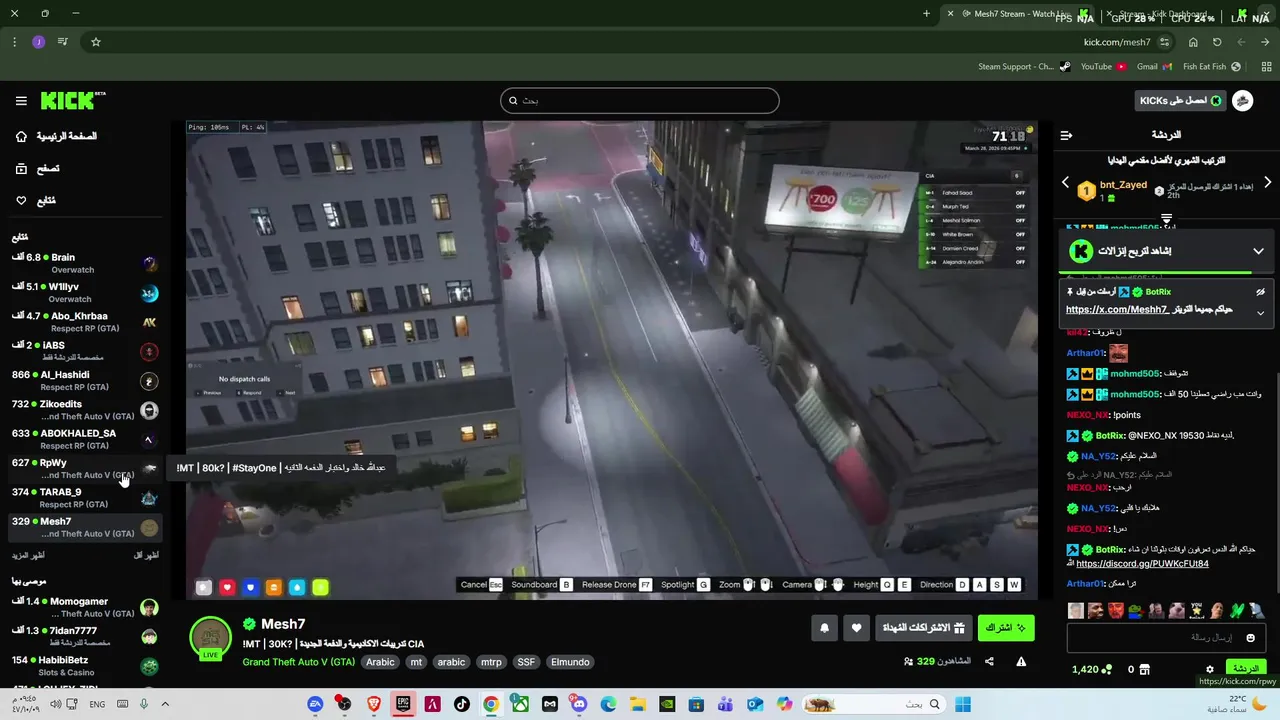Select the Arabic stream tag
This screenshot has height=720, width=1280.
[x=380, y=662]
